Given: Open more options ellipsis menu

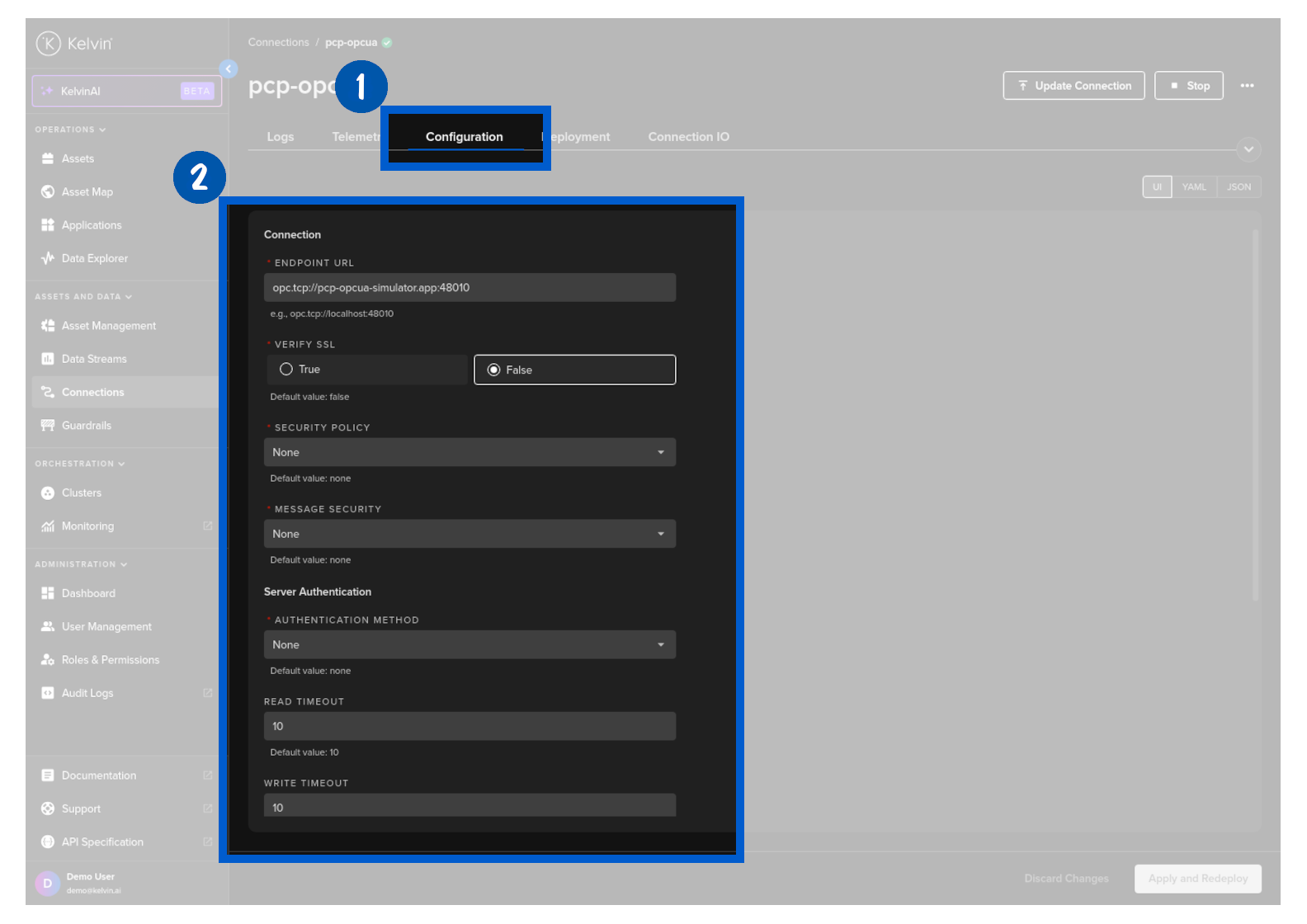Looking at the screenshot, I should [x=1247, y=86].
